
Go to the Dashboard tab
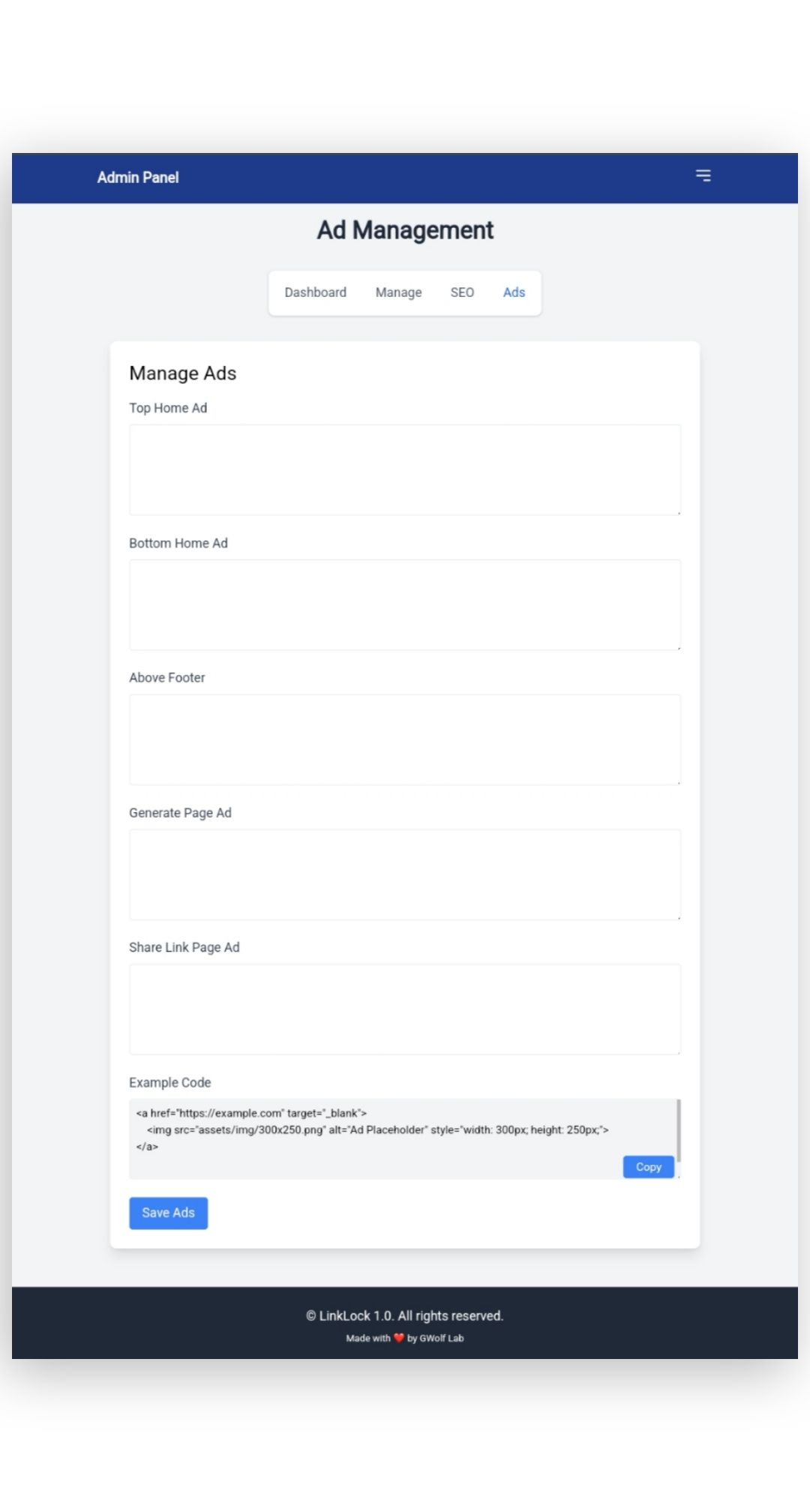click(x=315, y=292)
